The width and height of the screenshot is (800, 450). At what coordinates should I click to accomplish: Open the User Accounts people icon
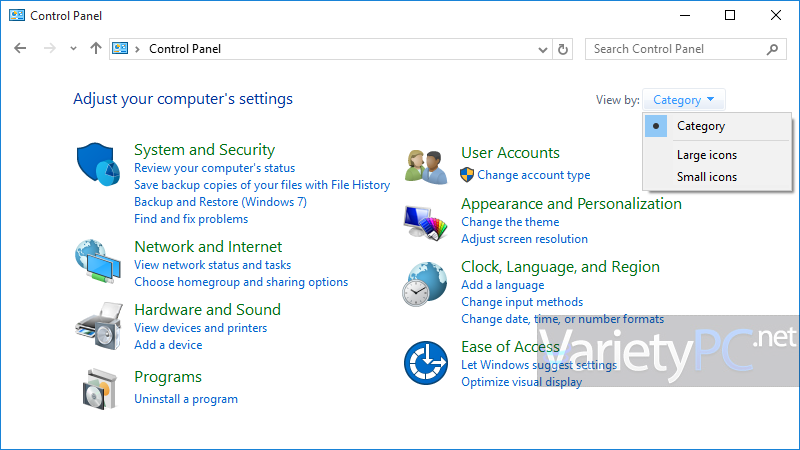(426, 166)
